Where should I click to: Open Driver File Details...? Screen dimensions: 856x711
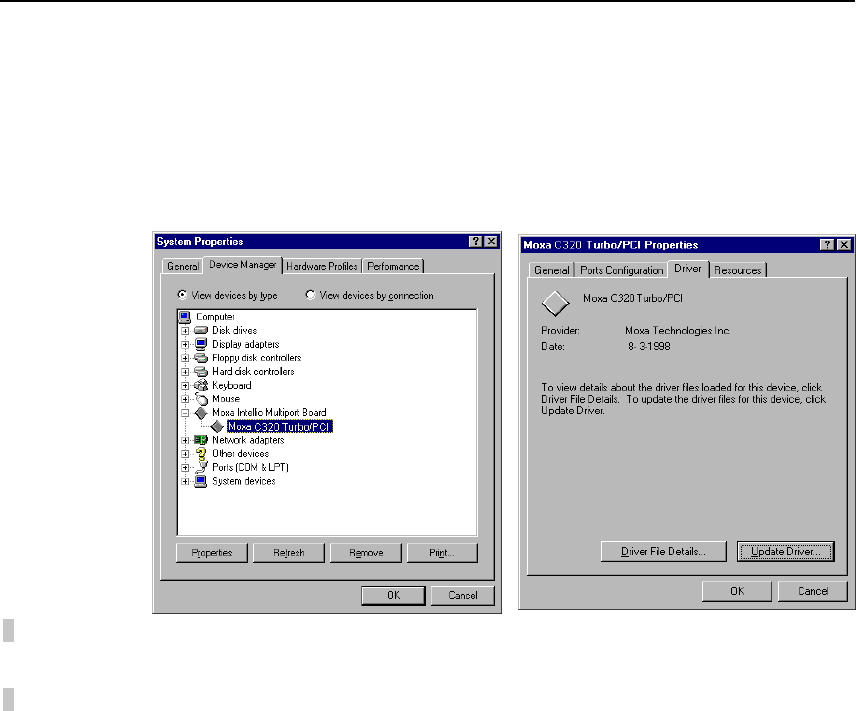tap(663, 552)
